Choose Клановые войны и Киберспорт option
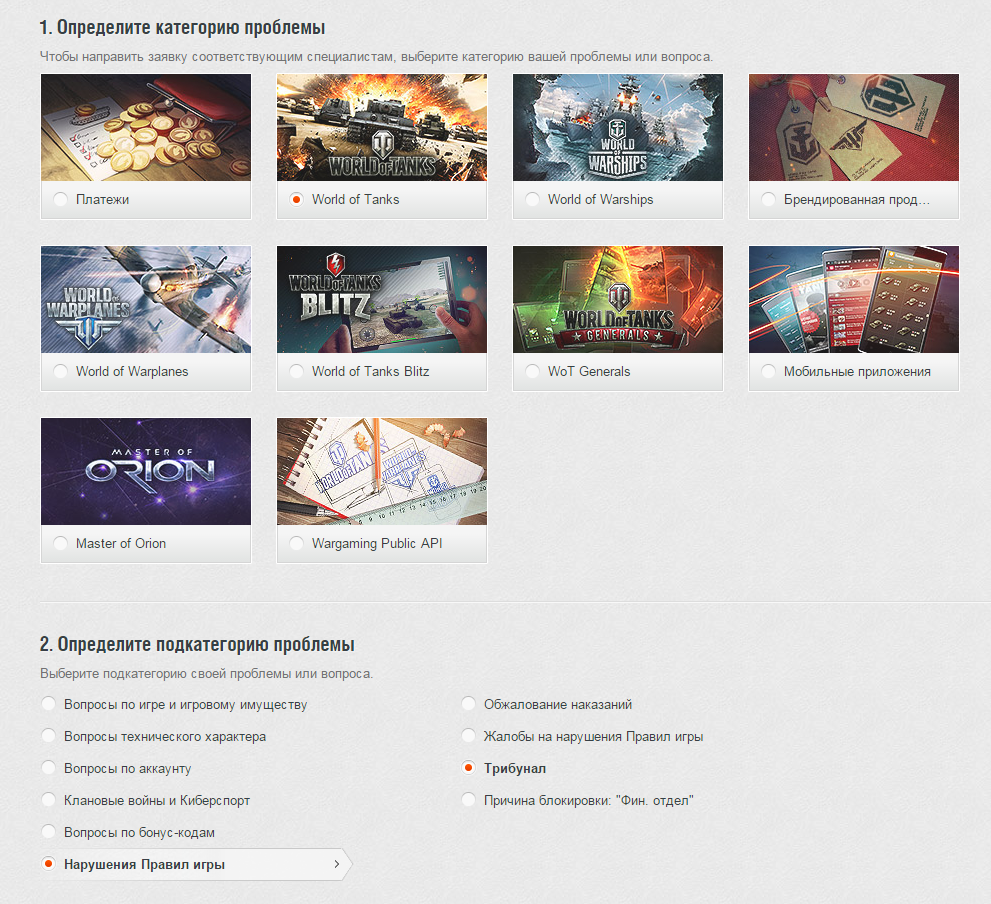 (145, 800)
